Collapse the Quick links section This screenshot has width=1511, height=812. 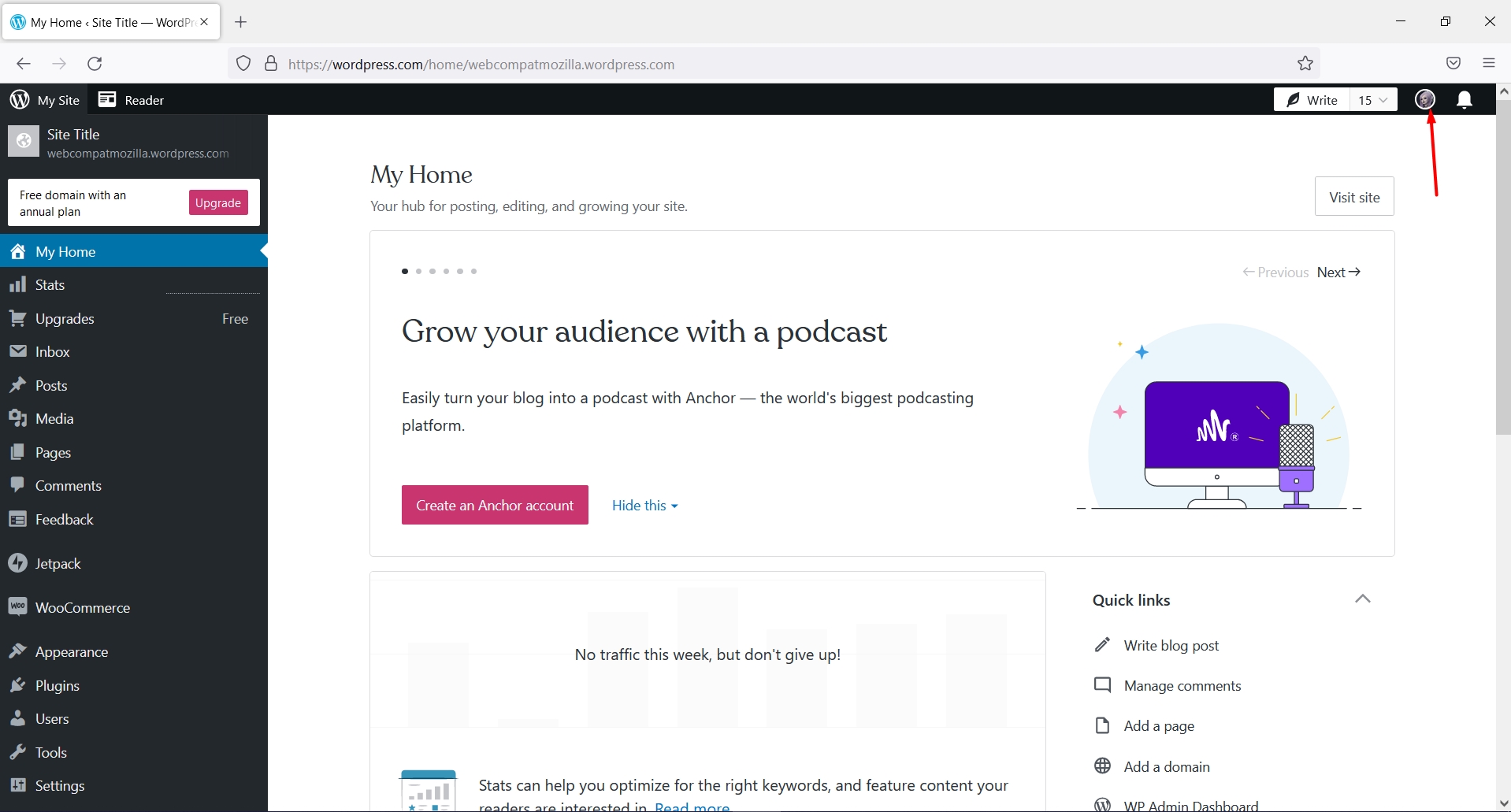click(1363, 599)
